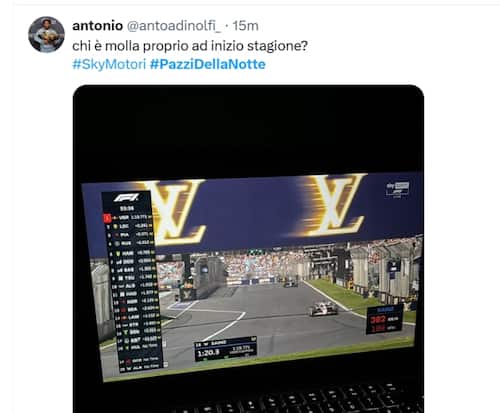Open the 15m timestamp link
Screen dimensions: 500x413
coord(245,26)
